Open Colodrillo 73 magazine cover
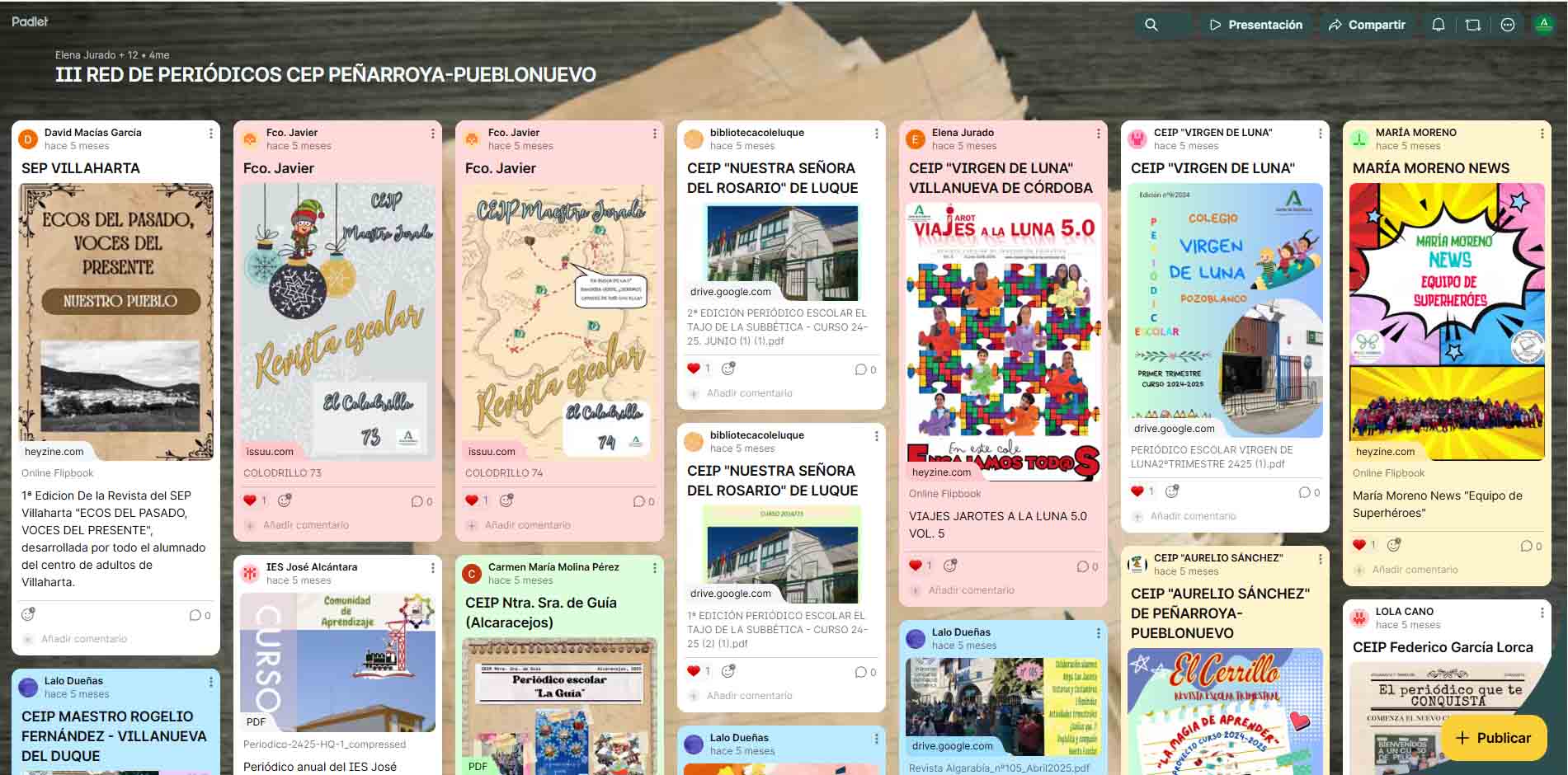 pos(338,322)
